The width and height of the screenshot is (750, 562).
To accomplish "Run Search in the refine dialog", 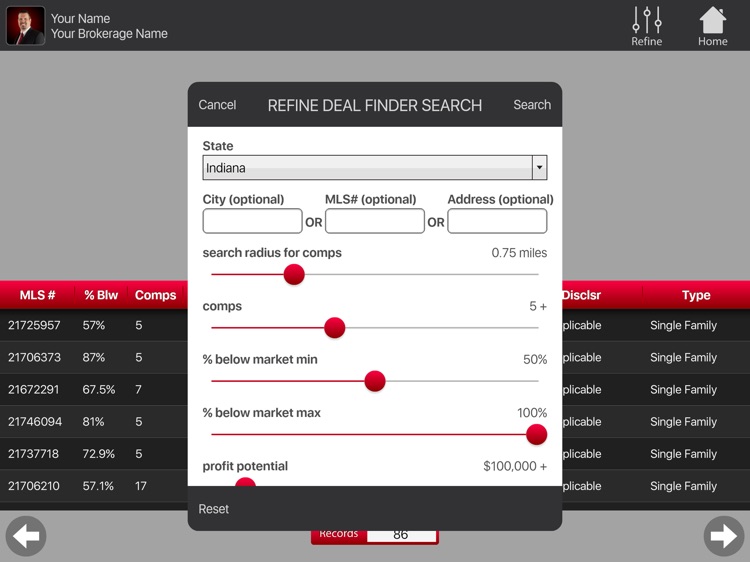I will pos(532,105).
